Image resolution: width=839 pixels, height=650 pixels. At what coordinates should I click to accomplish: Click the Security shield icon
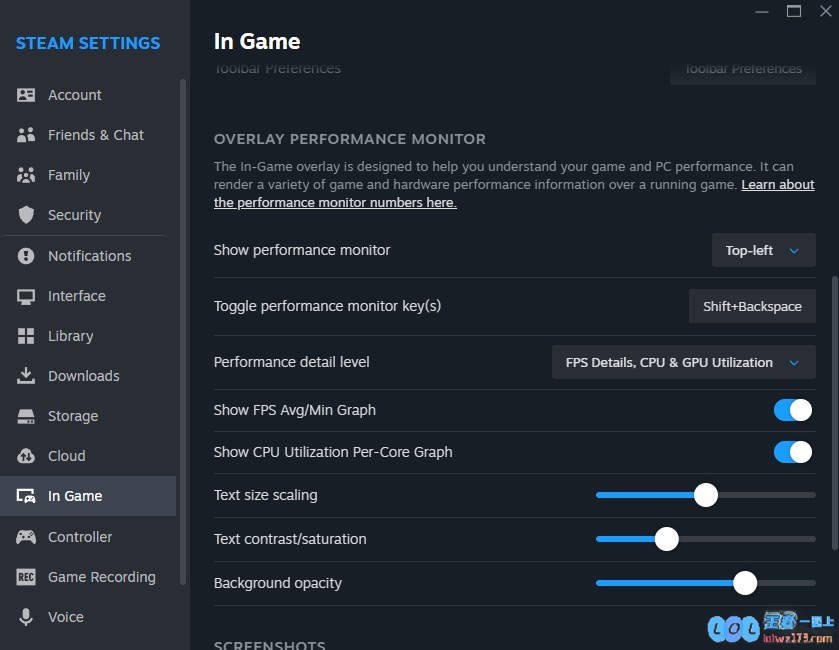coord(26,215)
